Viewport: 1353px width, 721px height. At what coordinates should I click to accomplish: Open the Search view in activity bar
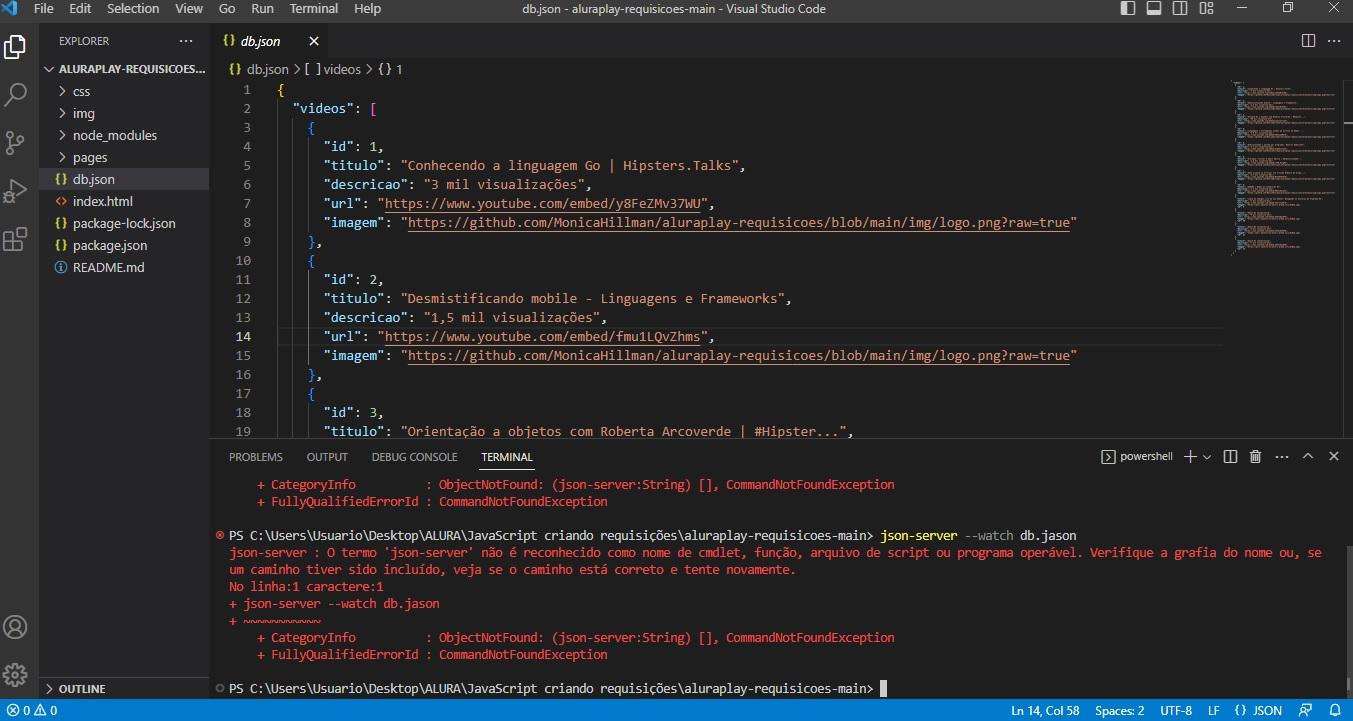pyautogui.click(x=15, y=95)
